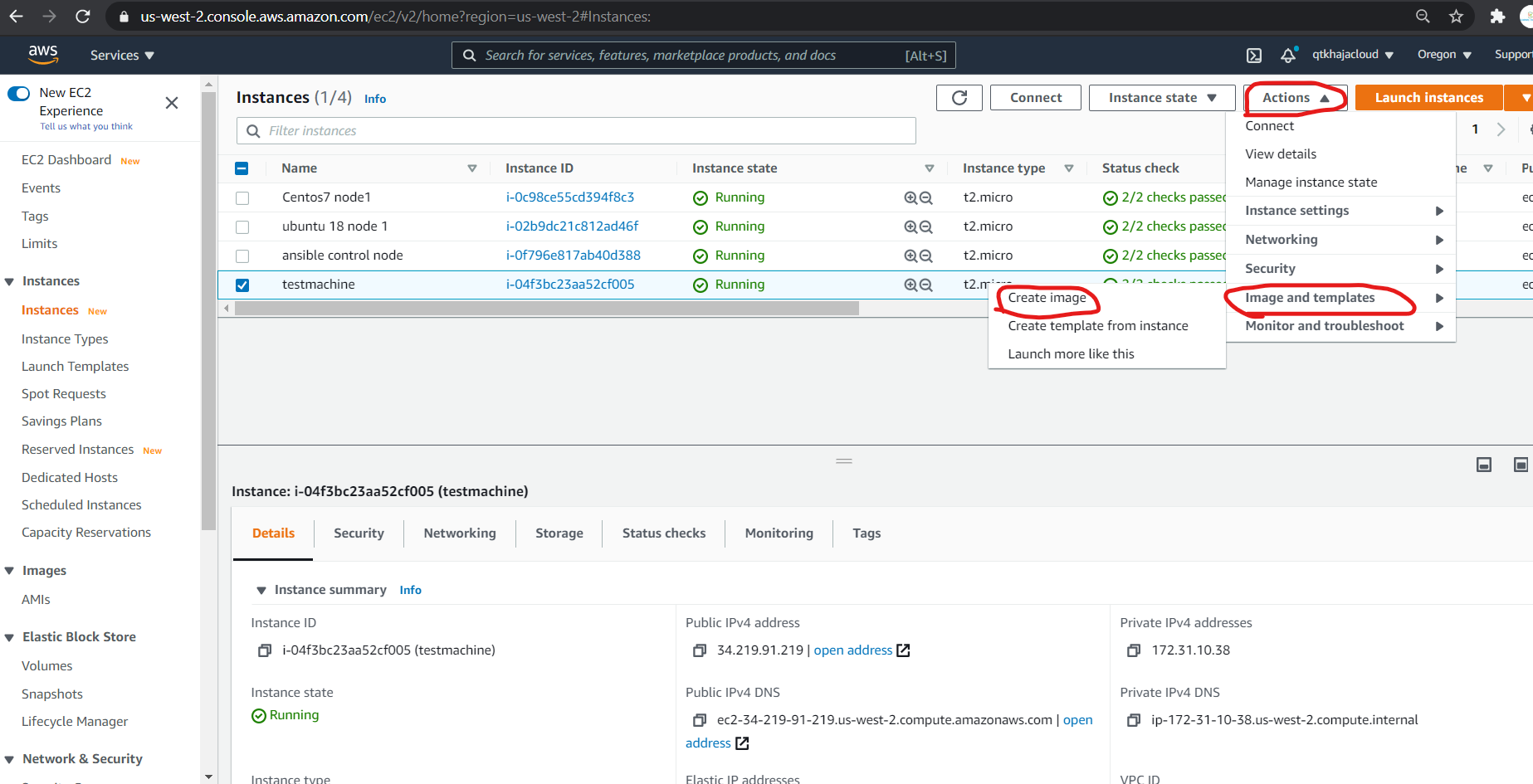Screen dimensions: 1533x784
Task: Click the zoom-in magnifier beside testmachine's Running state
Action: [x=910, y=285]
